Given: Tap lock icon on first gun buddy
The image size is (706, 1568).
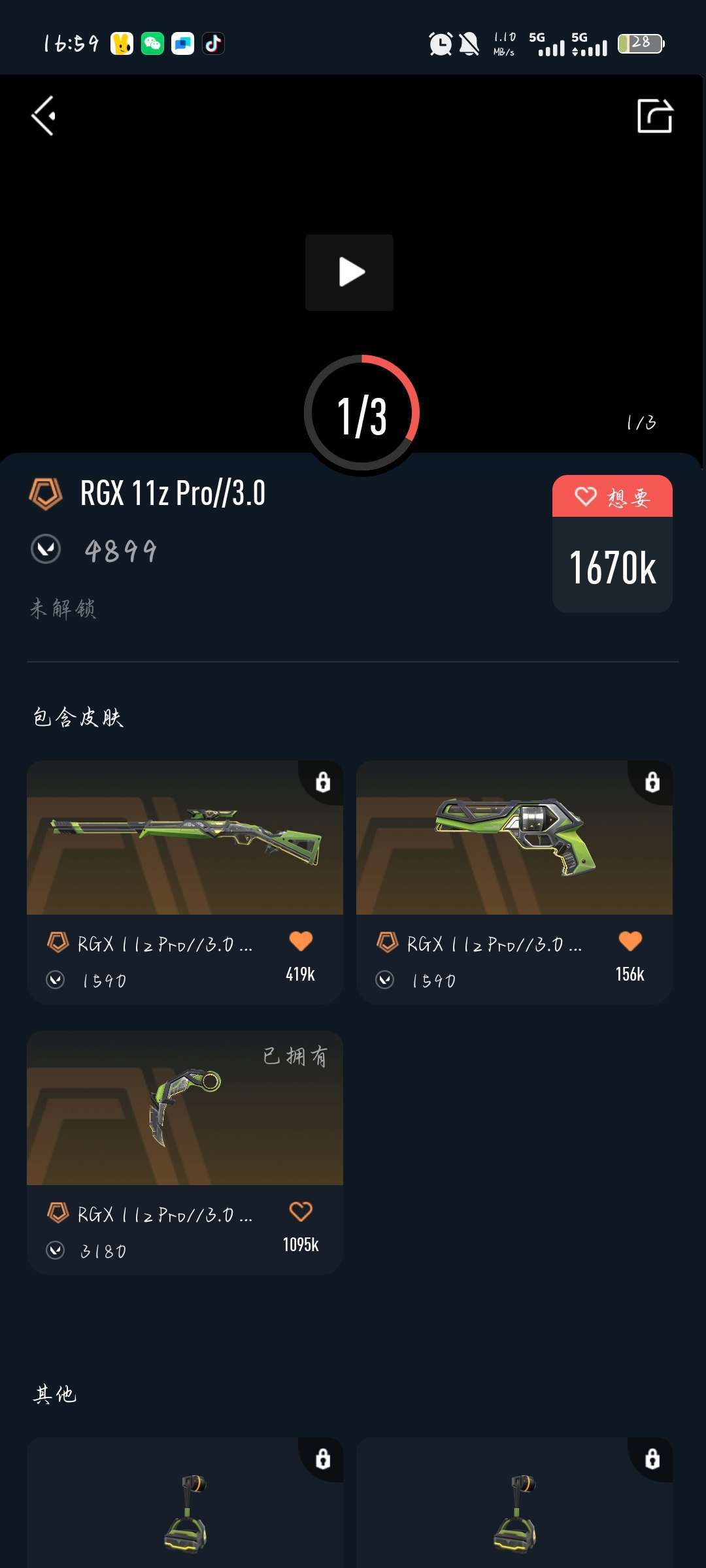Looking at the screenshot, I should tap(323, 1459).
